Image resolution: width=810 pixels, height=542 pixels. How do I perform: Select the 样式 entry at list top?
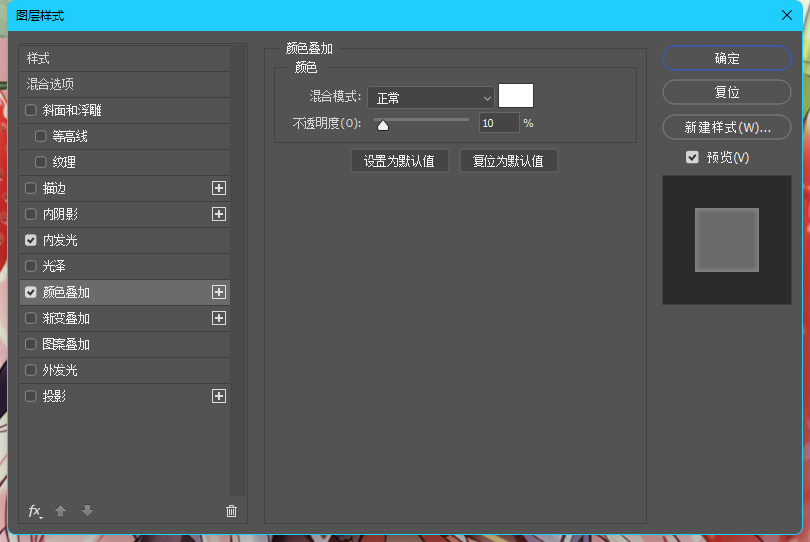coord(124,58)
